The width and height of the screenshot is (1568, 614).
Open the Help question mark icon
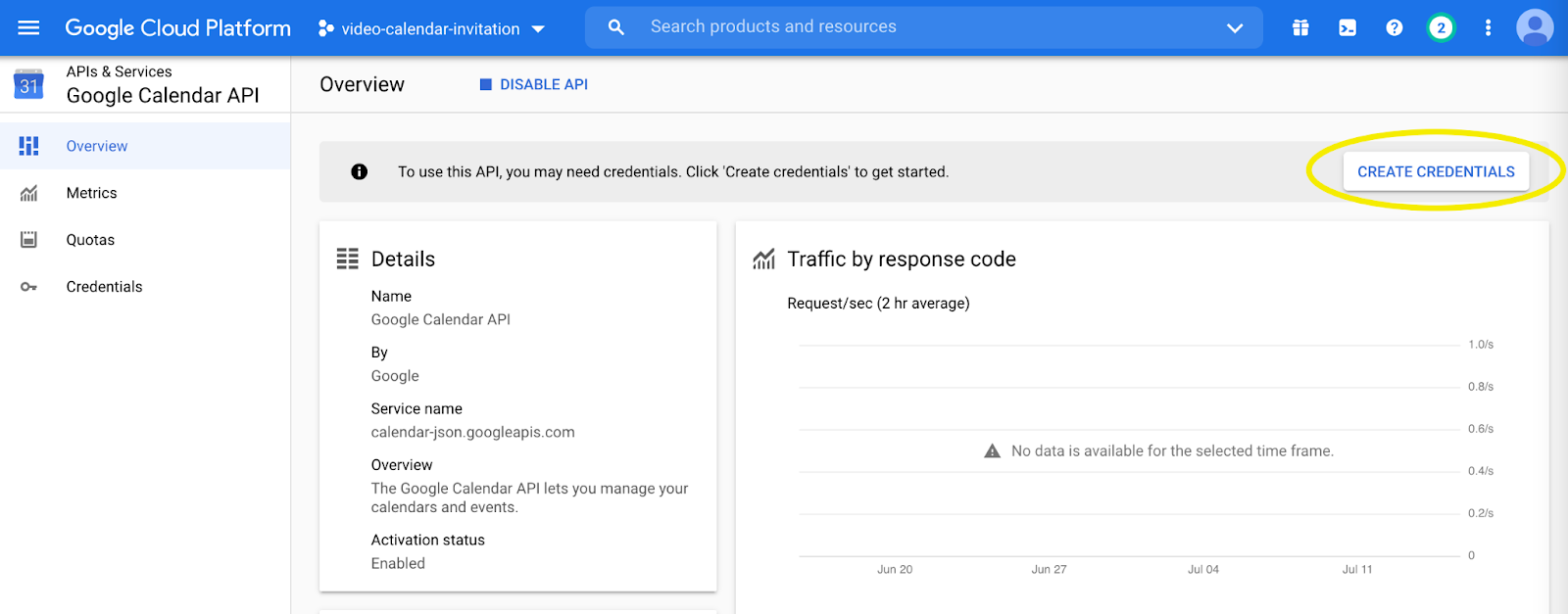point(1395,27)
